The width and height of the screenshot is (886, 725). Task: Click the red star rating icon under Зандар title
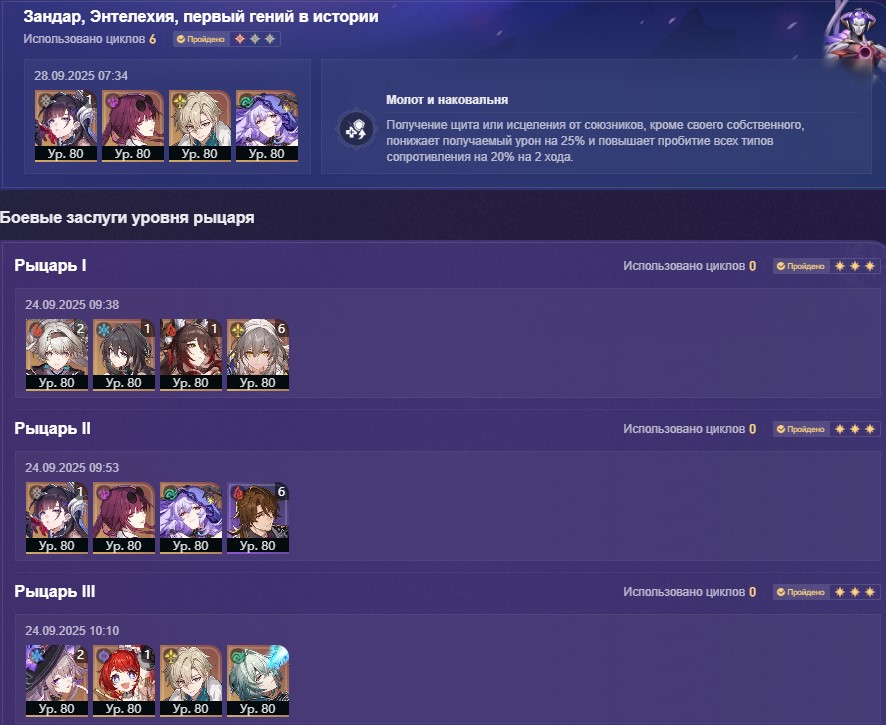pyautogui.click(x=240, y=39)
